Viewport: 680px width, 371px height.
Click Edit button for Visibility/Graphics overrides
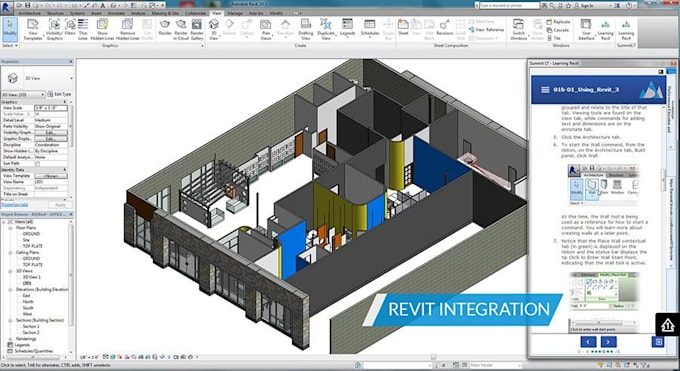tap(51, 132)
